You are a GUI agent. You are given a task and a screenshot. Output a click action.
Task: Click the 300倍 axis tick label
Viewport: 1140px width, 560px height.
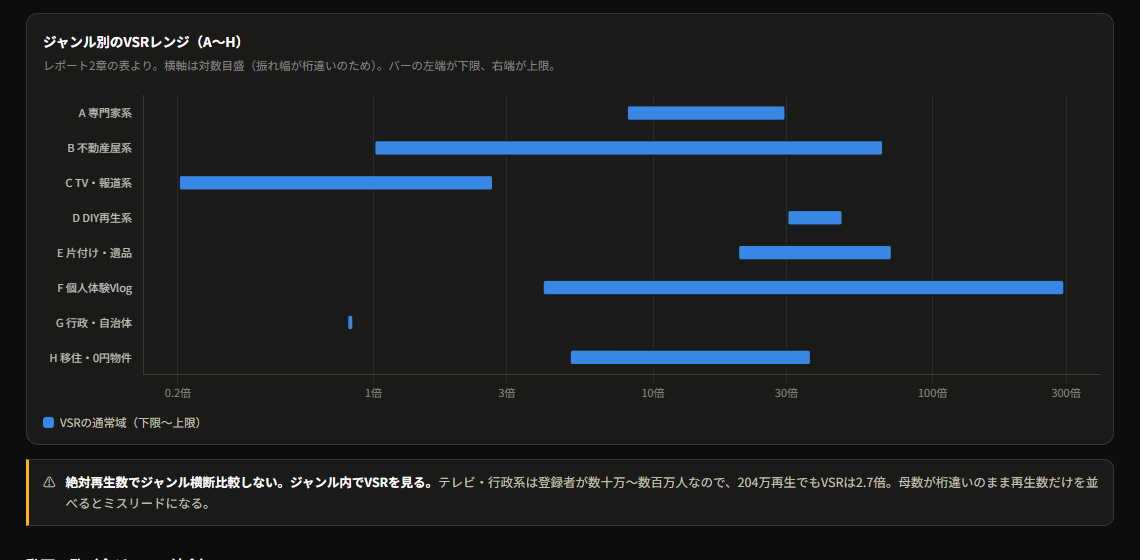click(x=1066, y=393)
